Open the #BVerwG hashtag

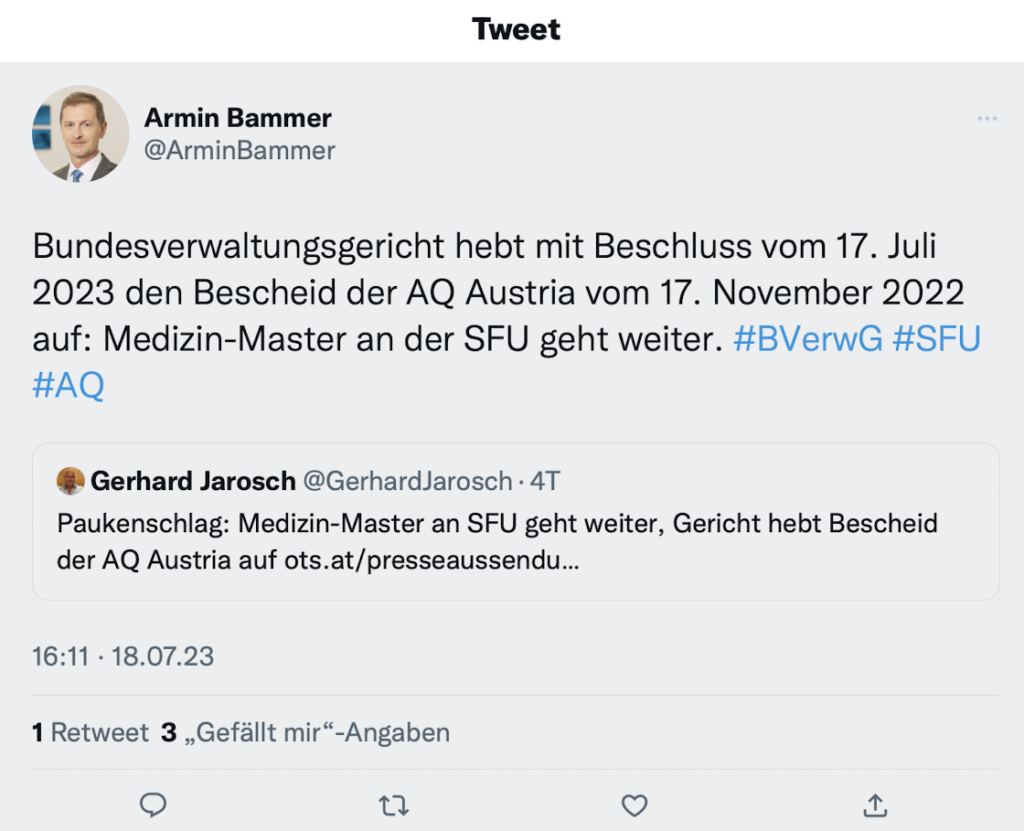click(x=807, y=340)
